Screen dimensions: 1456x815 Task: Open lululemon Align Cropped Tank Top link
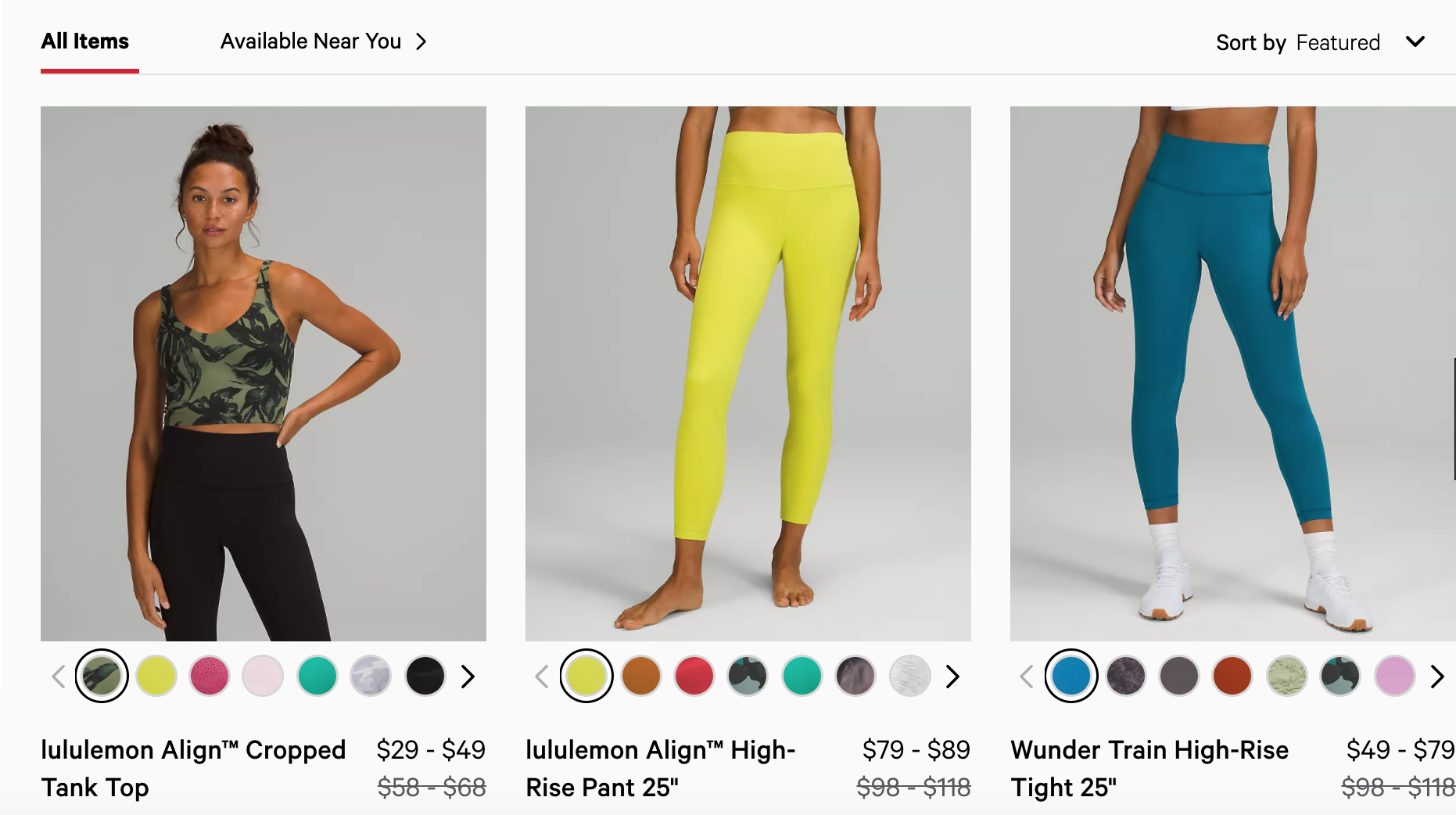[193, 768]
